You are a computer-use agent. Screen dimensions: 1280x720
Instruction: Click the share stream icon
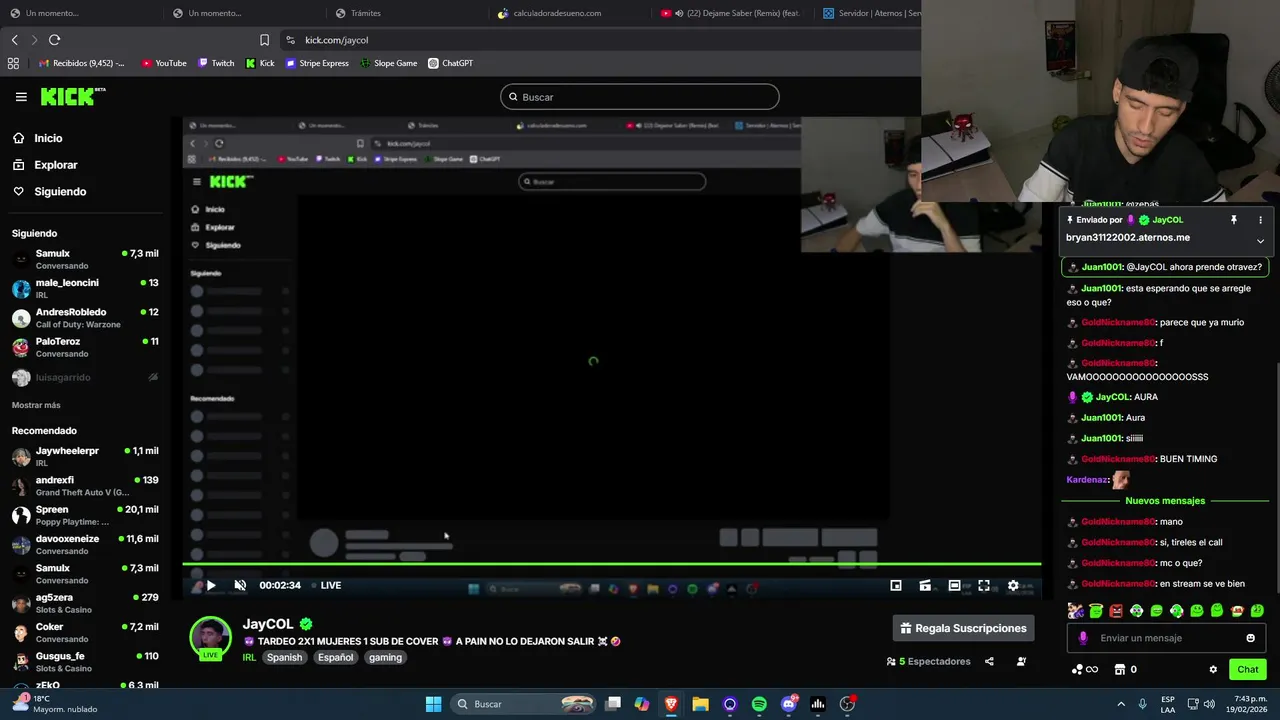tap(989, 661)
